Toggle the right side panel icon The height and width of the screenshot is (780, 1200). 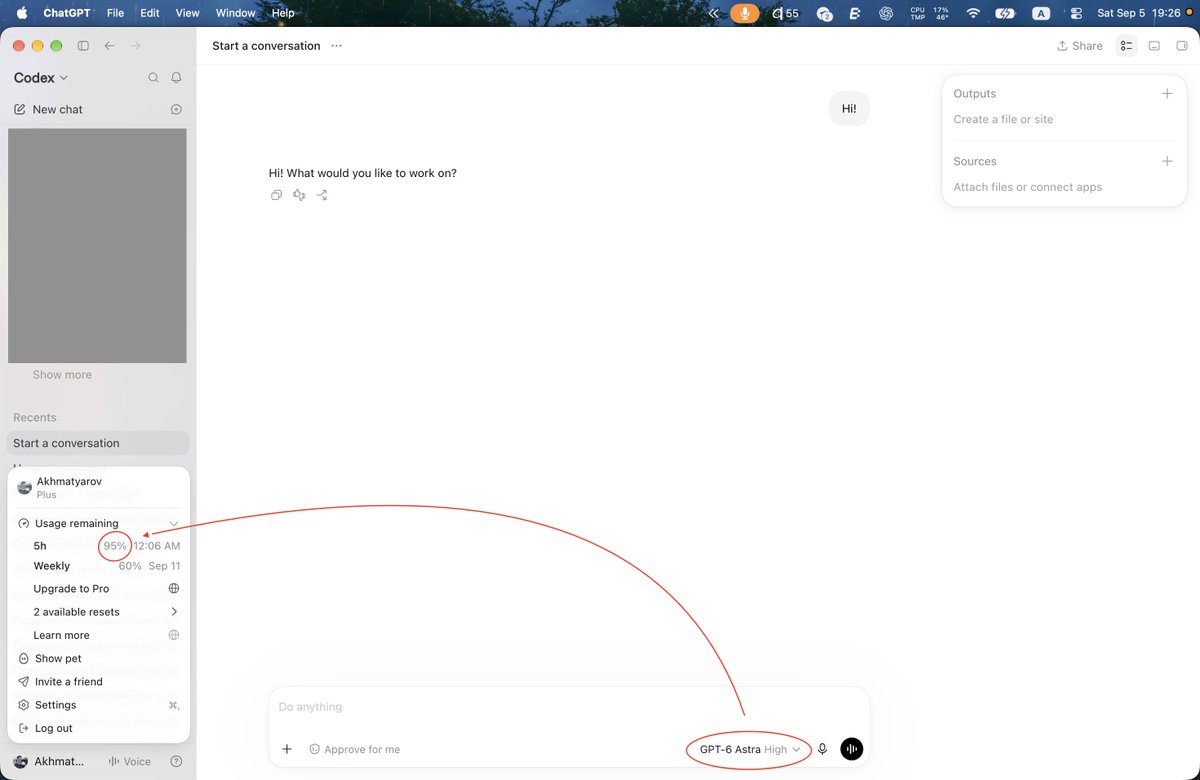[x=1182, y=46]
